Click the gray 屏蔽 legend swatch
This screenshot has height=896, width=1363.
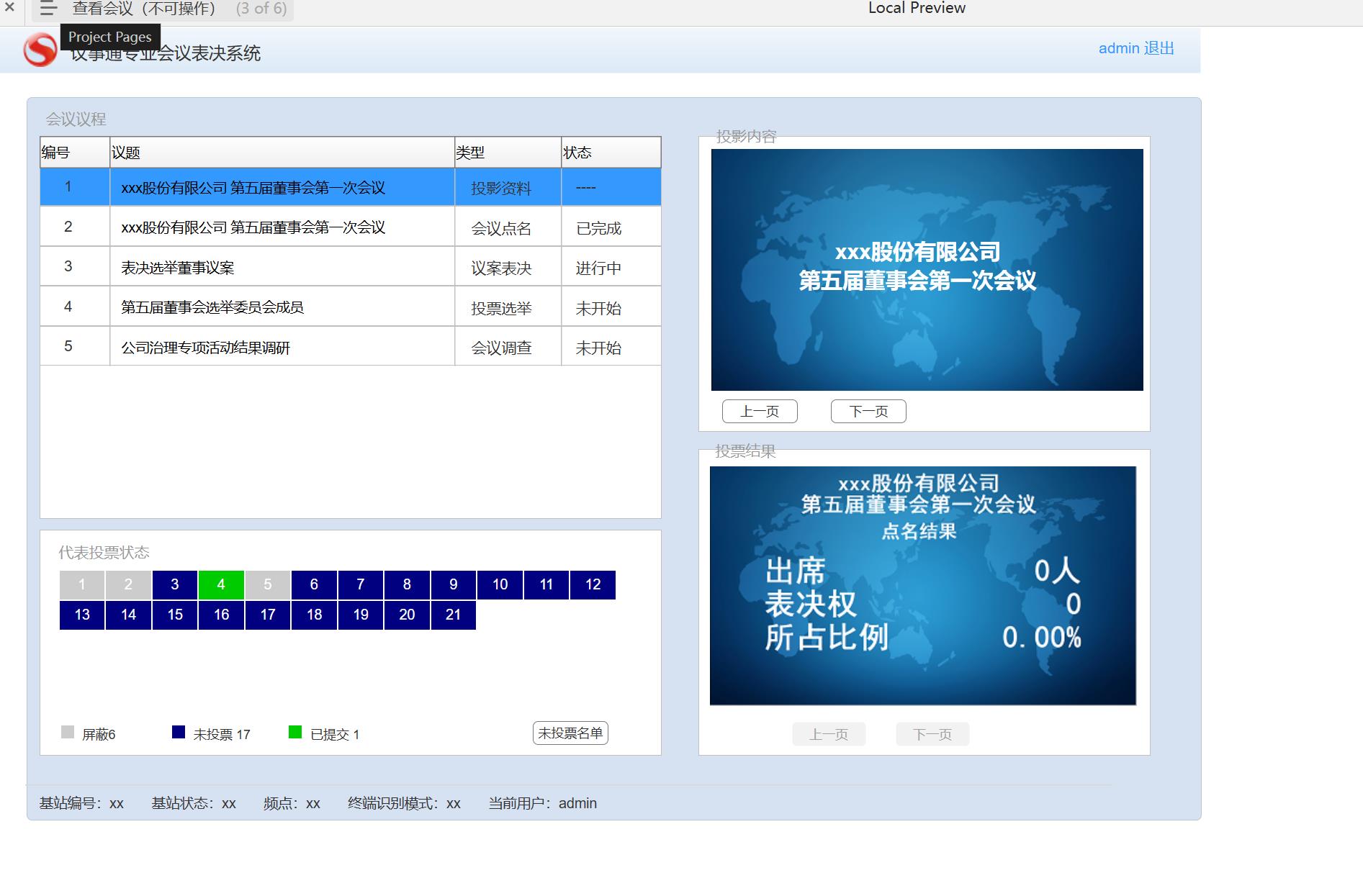tap(68, 732)
